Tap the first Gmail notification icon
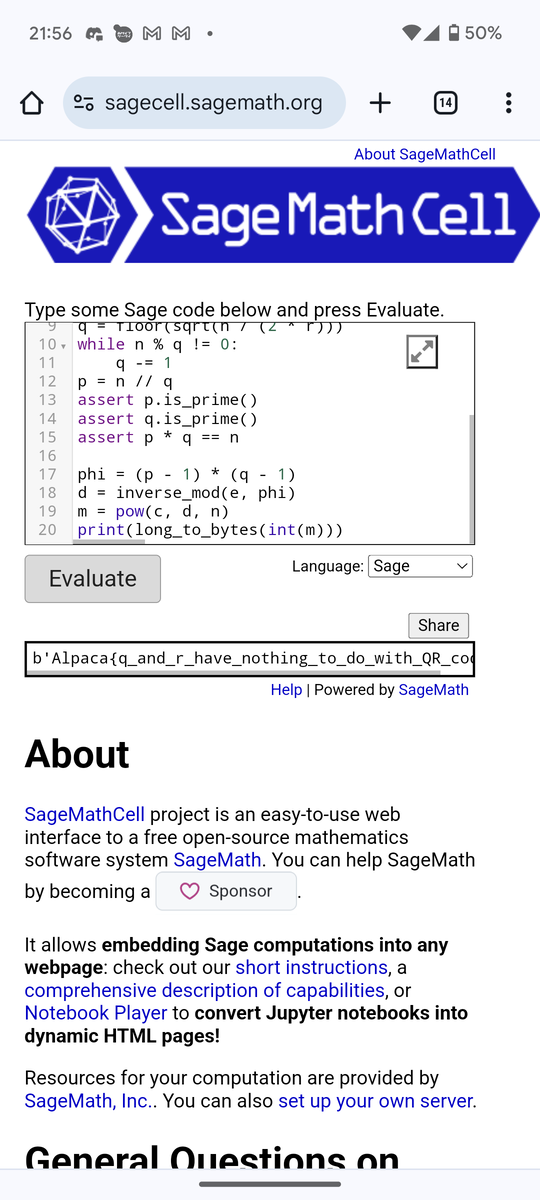This screenshot has width=540, height=1200. (x=152, y=33)
